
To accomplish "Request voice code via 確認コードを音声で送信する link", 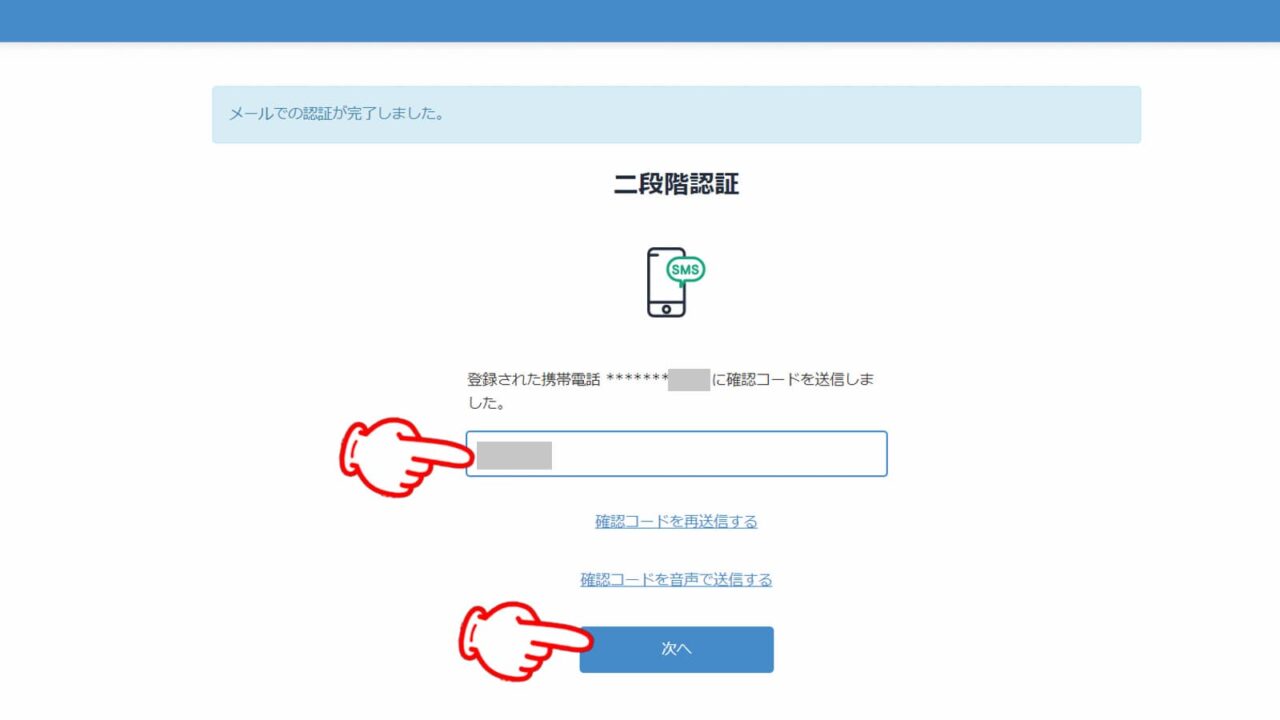I will pos(676,579).
